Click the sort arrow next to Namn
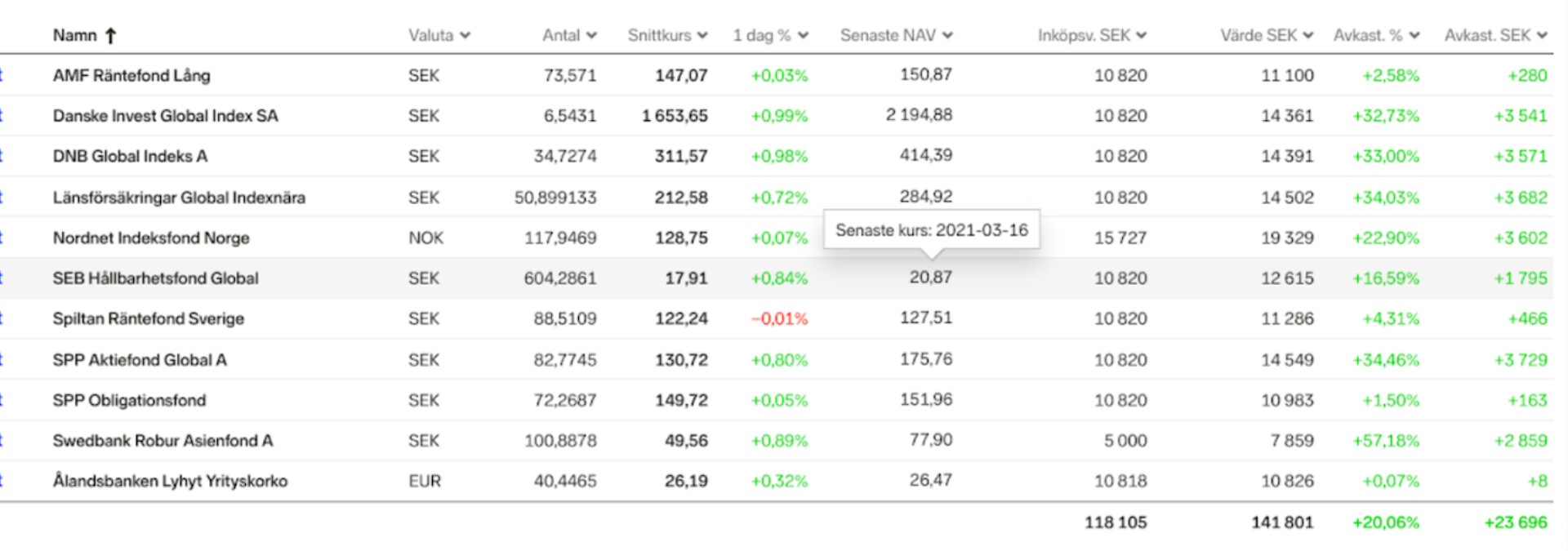The height and width of the screenshot is (551, 1568). point(111,35)
